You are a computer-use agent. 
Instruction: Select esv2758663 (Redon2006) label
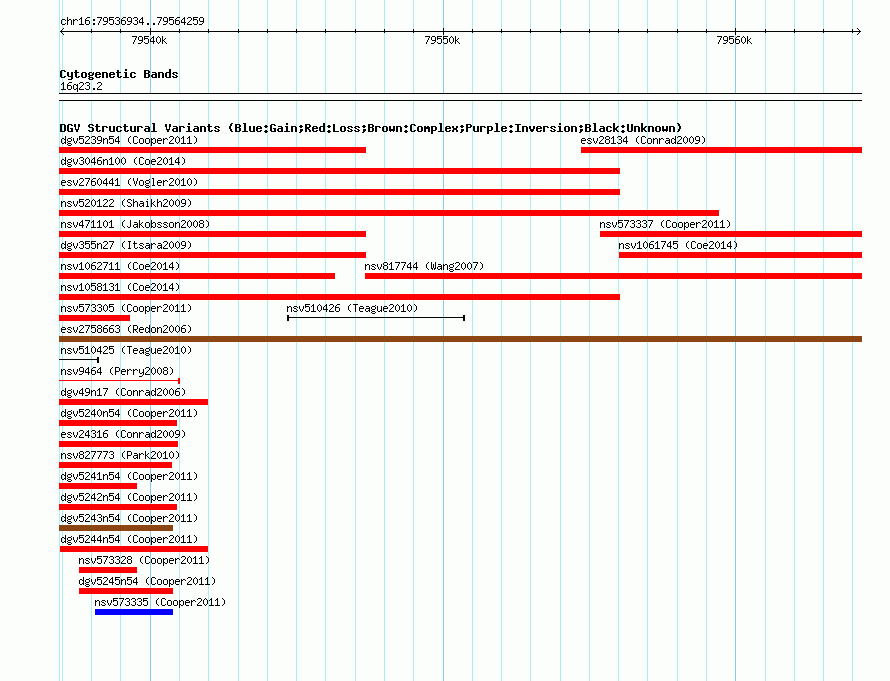(x=126, y=329)
